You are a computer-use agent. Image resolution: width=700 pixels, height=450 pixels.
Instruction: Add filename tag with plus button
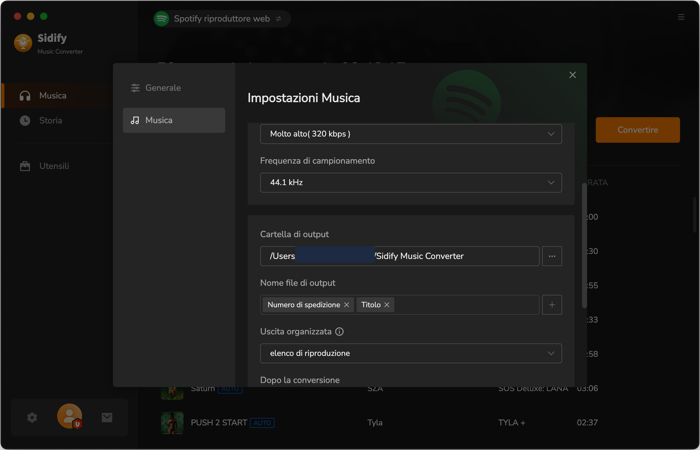[552, 305]
